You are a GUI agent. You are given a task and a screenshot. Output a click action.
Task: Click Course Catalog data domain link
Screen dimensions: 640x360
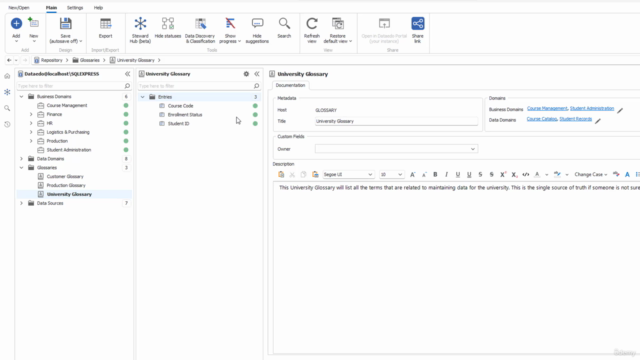[x=542, y=119]
